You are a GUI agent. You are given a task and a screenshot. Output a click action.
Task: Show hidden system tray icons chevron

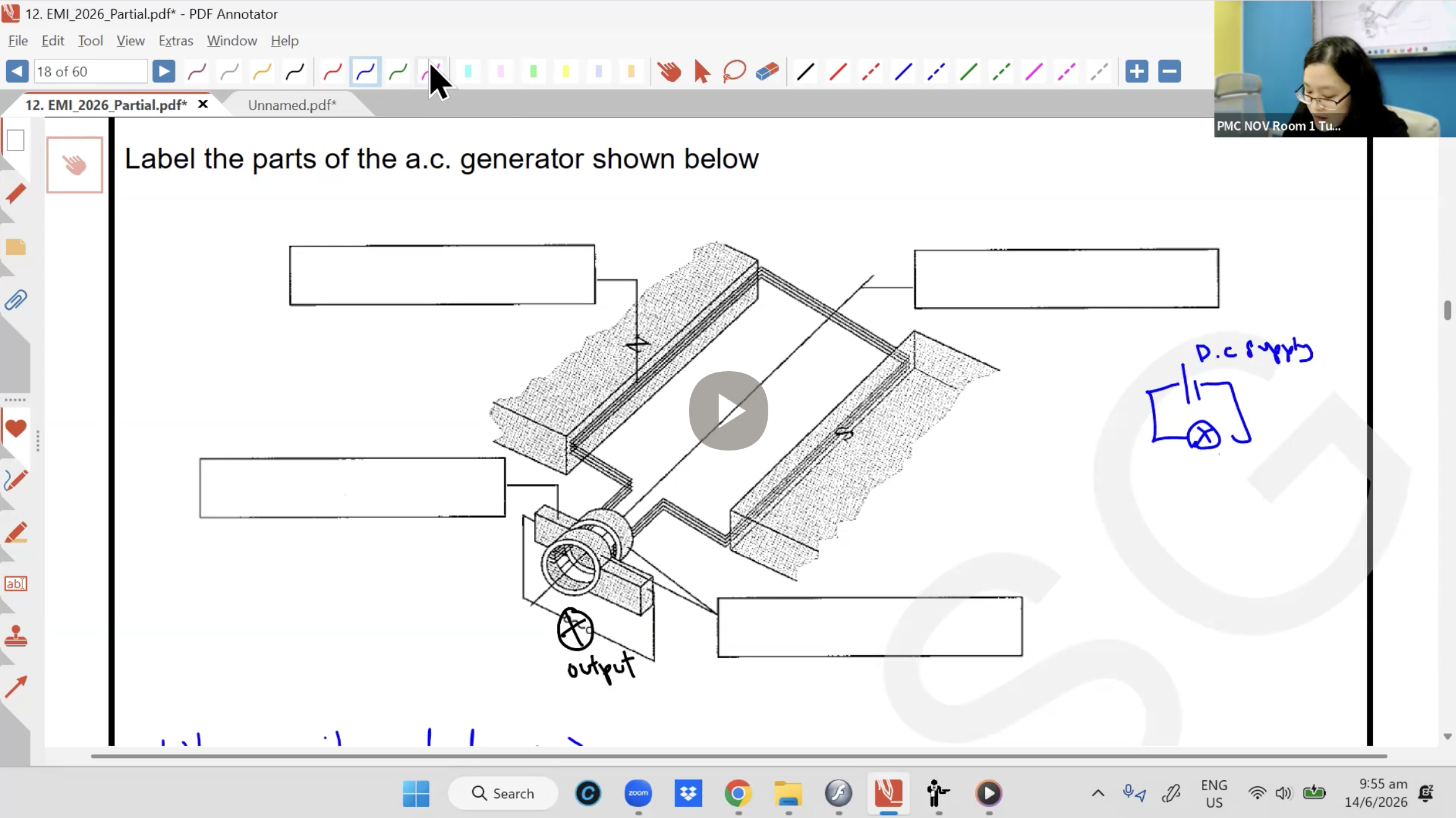tap(1098, 793)
